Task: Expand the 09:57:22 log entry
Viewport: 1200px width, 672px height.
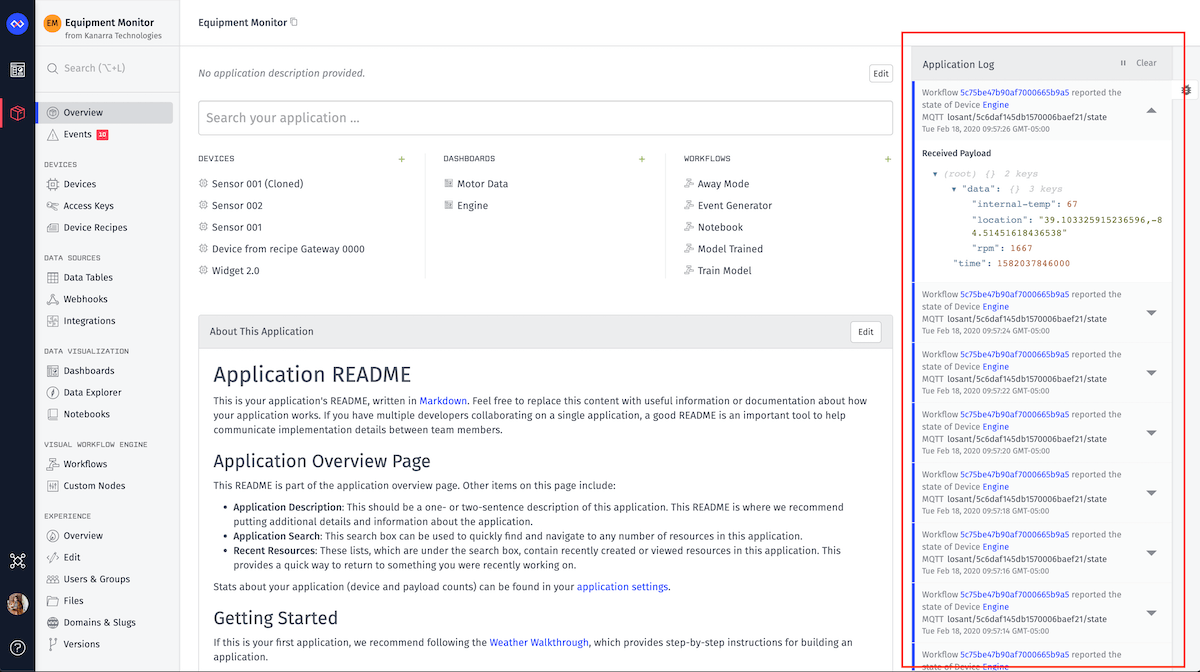Action: [1151, 373]
